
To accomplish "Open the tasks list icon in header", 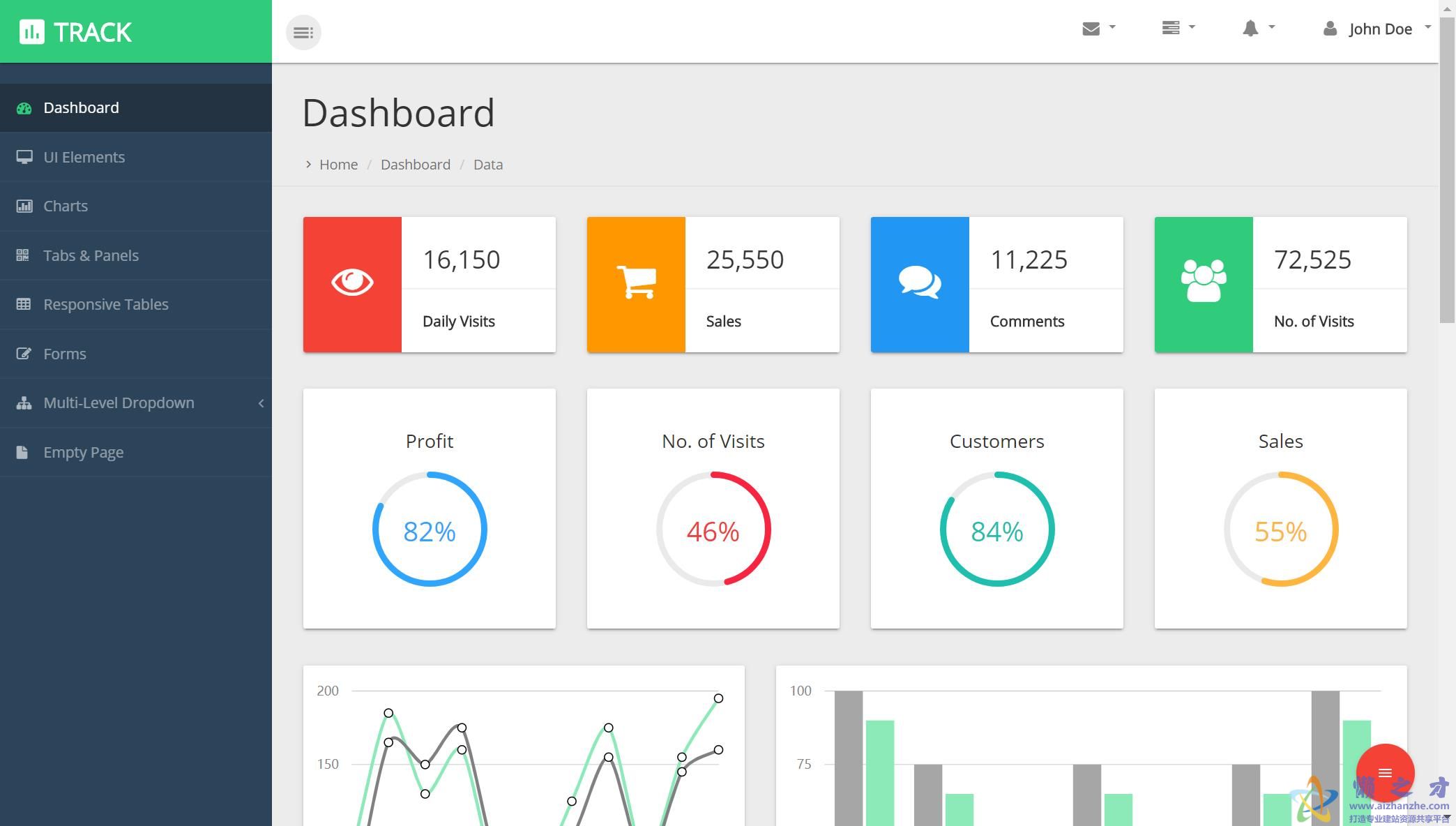I will click(1170, 28).
